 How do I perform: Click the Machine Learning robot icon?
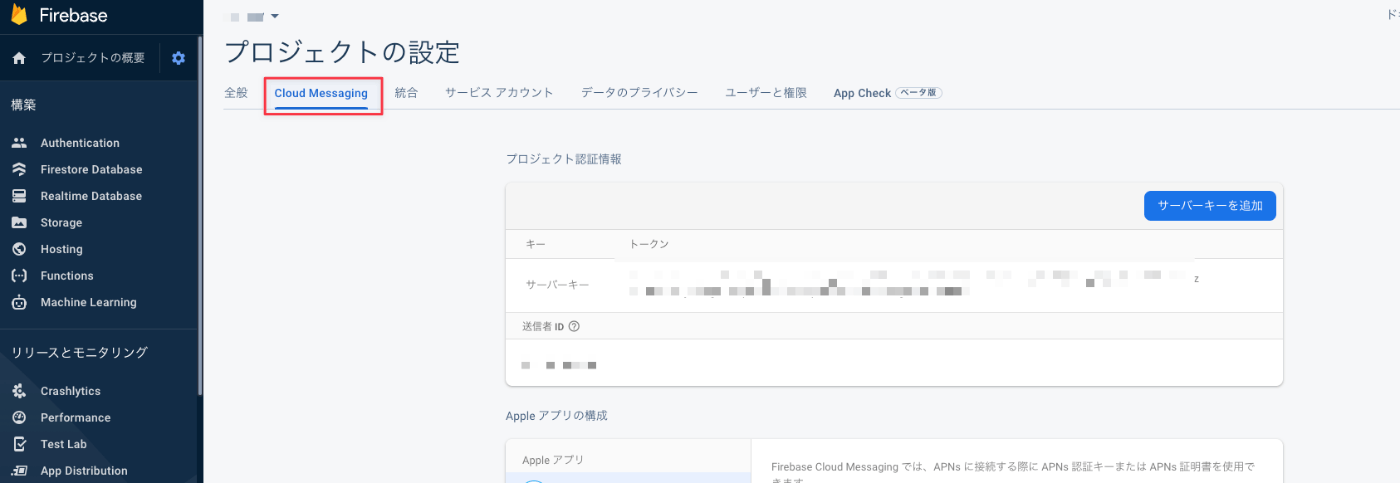(x=19, y=302)
